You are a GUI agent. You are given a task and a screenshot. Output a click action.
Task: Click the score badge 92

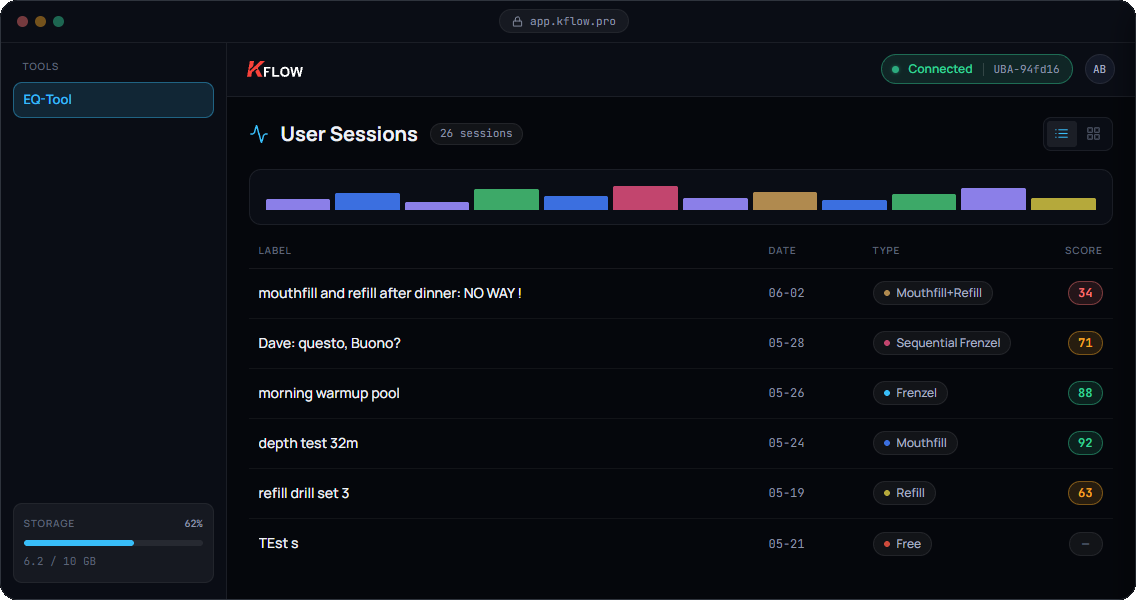click(1085, 443)
